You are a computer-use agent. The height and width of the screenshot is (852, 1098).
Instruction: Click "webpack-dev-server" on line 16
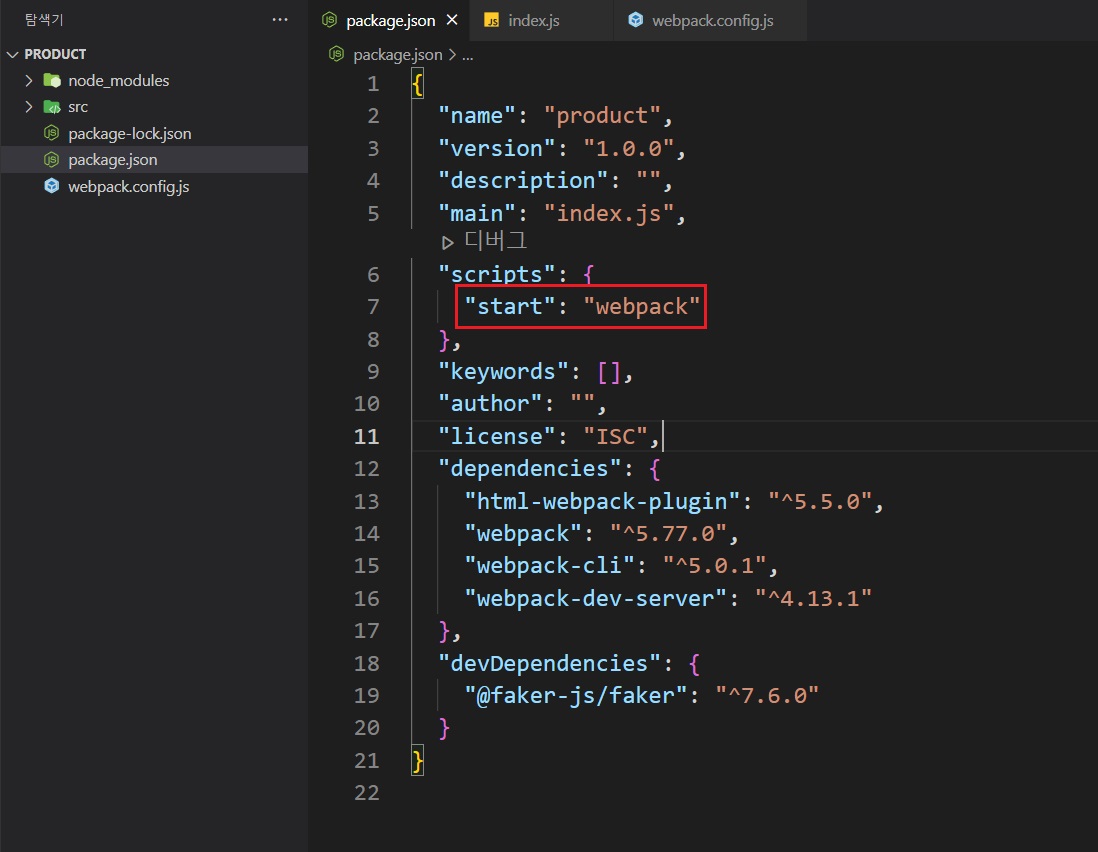tap(595, 599)
